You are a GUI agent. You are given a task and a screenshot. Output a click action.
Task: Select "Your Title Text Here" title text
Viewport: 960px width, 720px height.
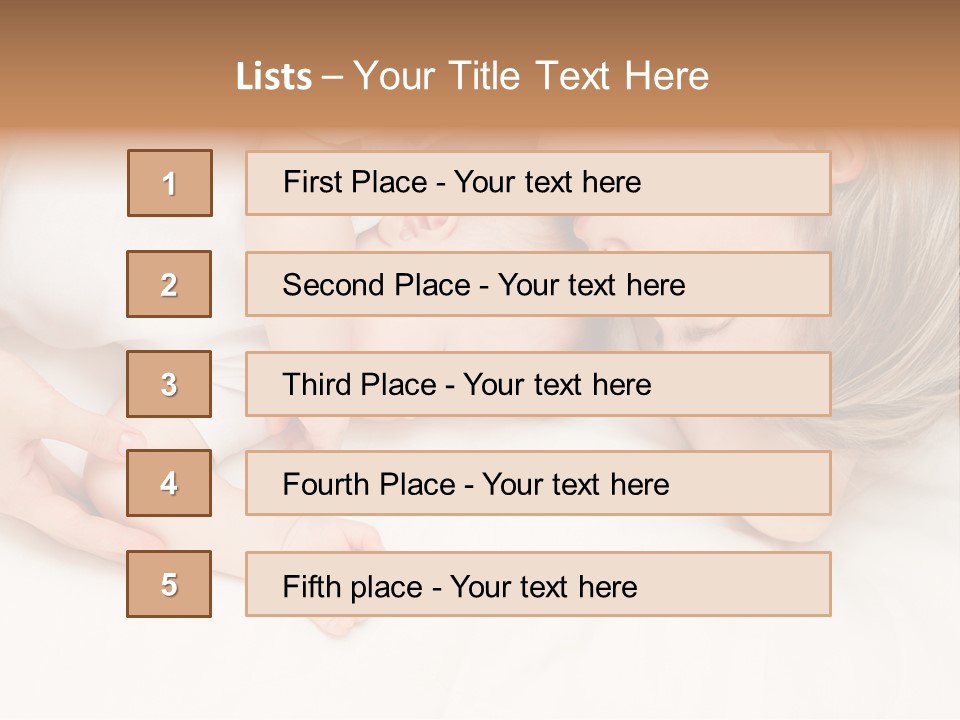point(531,76)
